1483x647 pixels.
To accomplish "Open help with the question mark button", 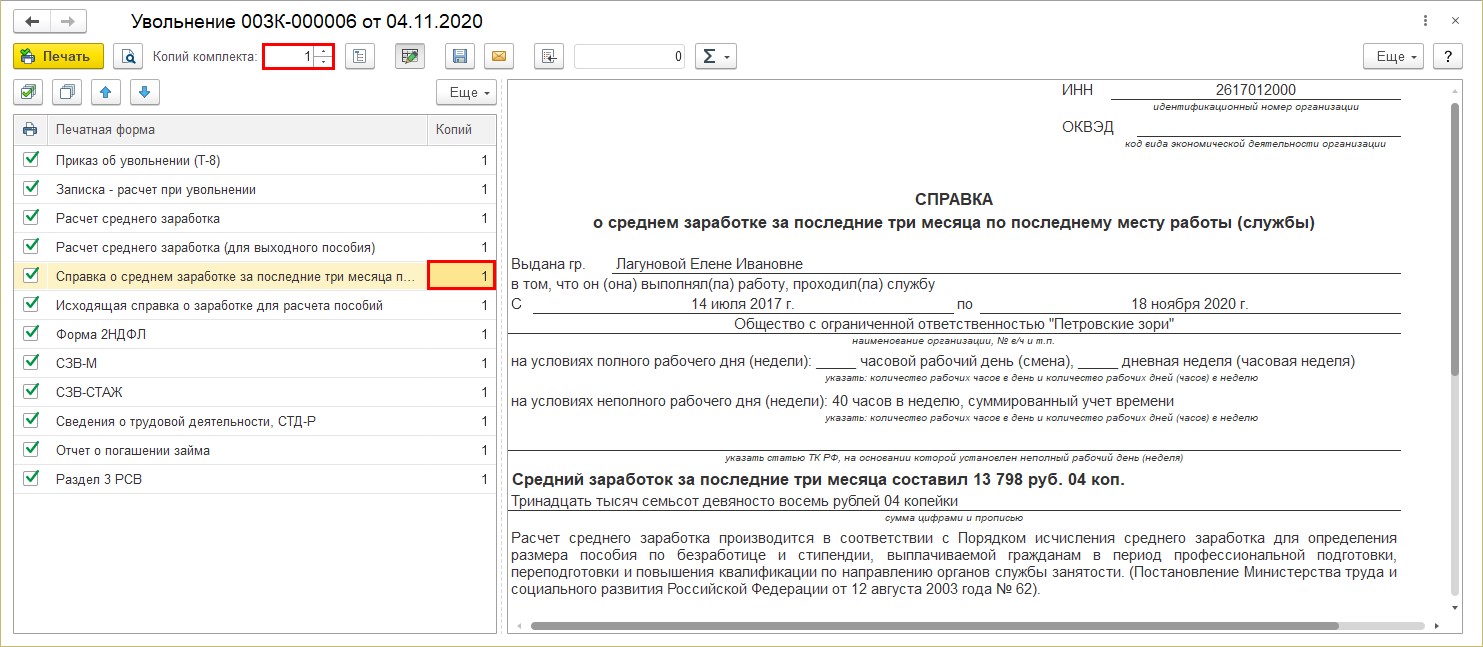I will [x=1448, y=56].
